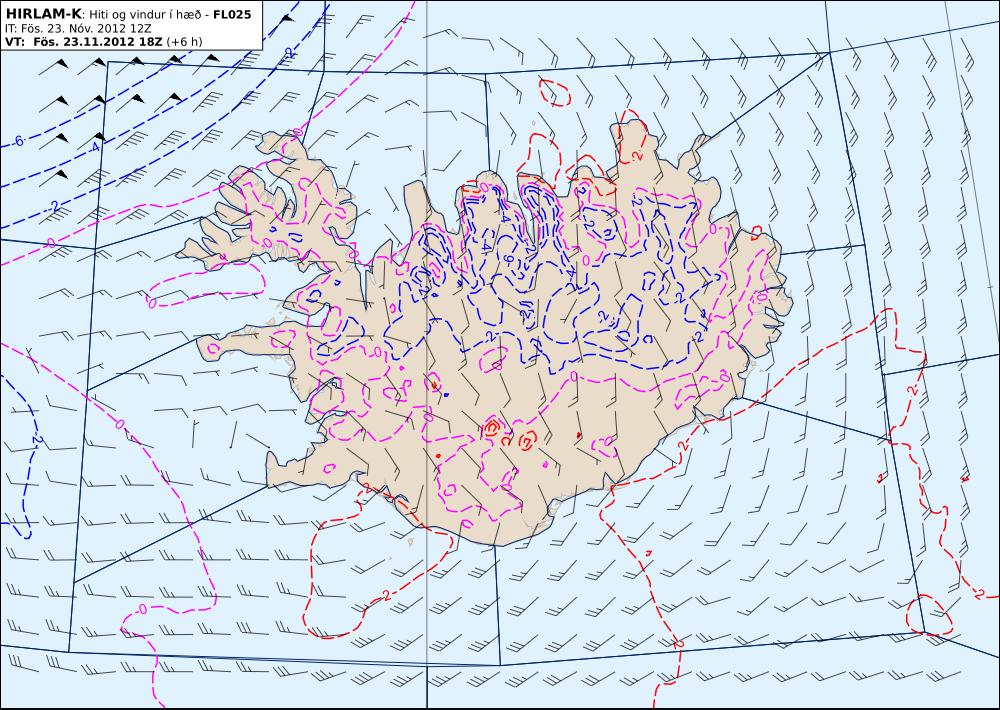Click the 'VT: Fös. 23.11.2012 18Z' valid time
This screenshot has width=1000, height=710.
[84, 41]
